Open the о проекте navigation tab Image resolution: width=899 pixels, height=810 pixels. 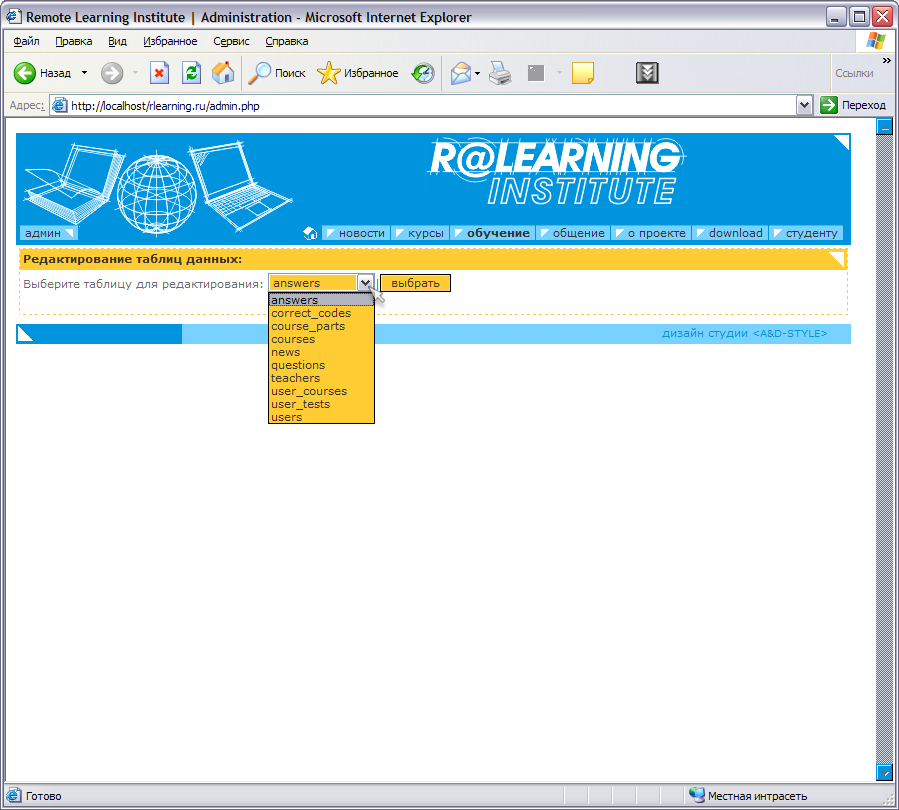[651, 233]
